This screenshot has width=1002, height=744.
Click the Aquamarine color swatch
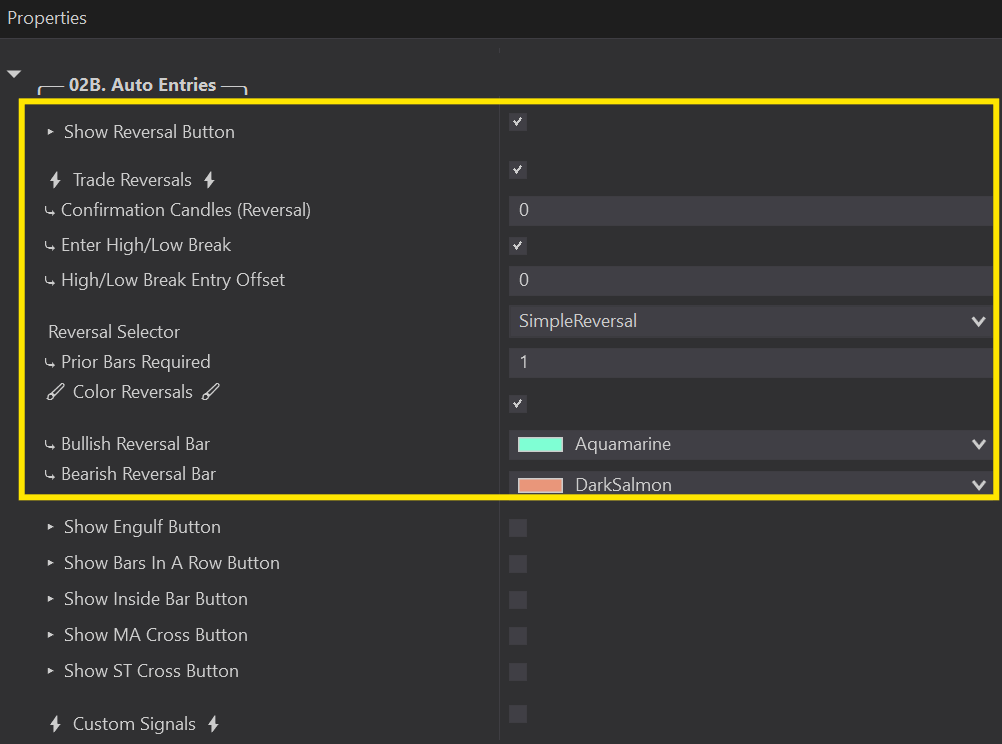540,445
